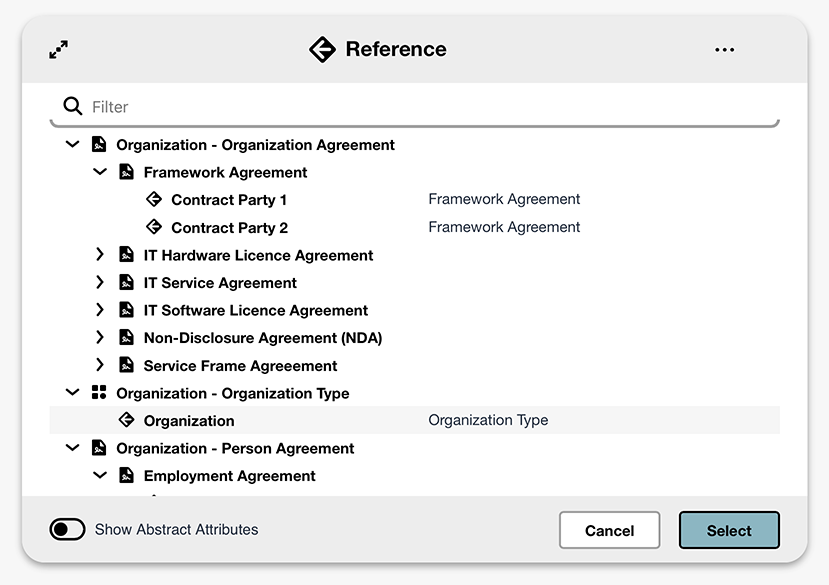
Task: Click the Contract Party 1 reference icon
Action: [x=154, y=199]
